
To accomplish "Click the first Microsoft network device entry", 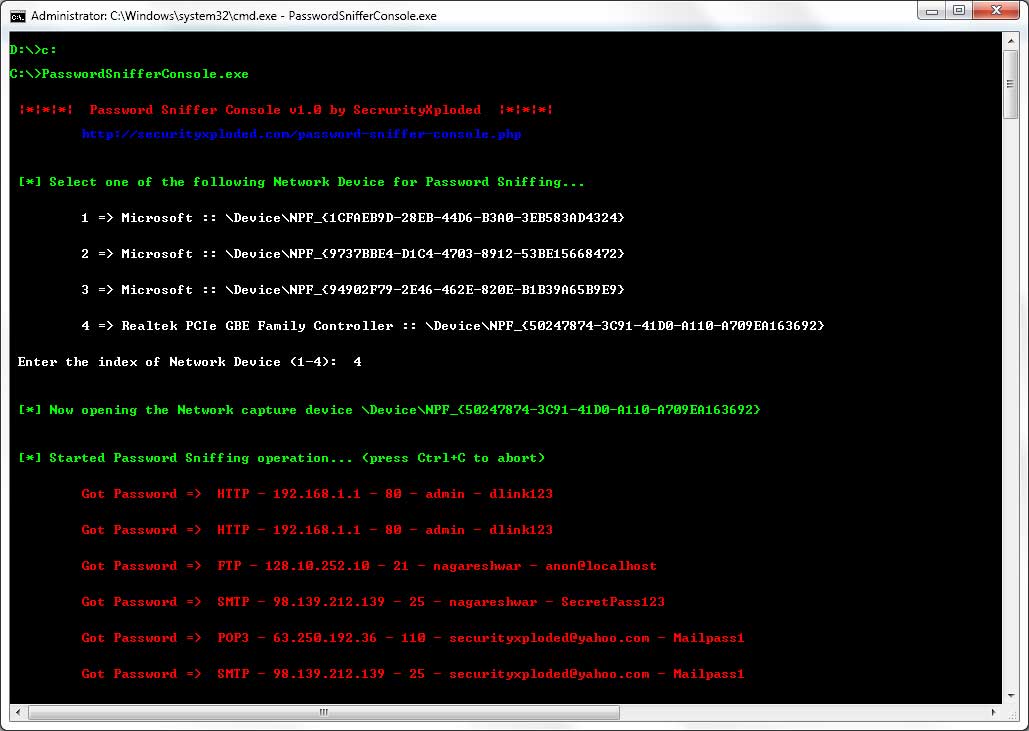I will [x=352, y=218].
